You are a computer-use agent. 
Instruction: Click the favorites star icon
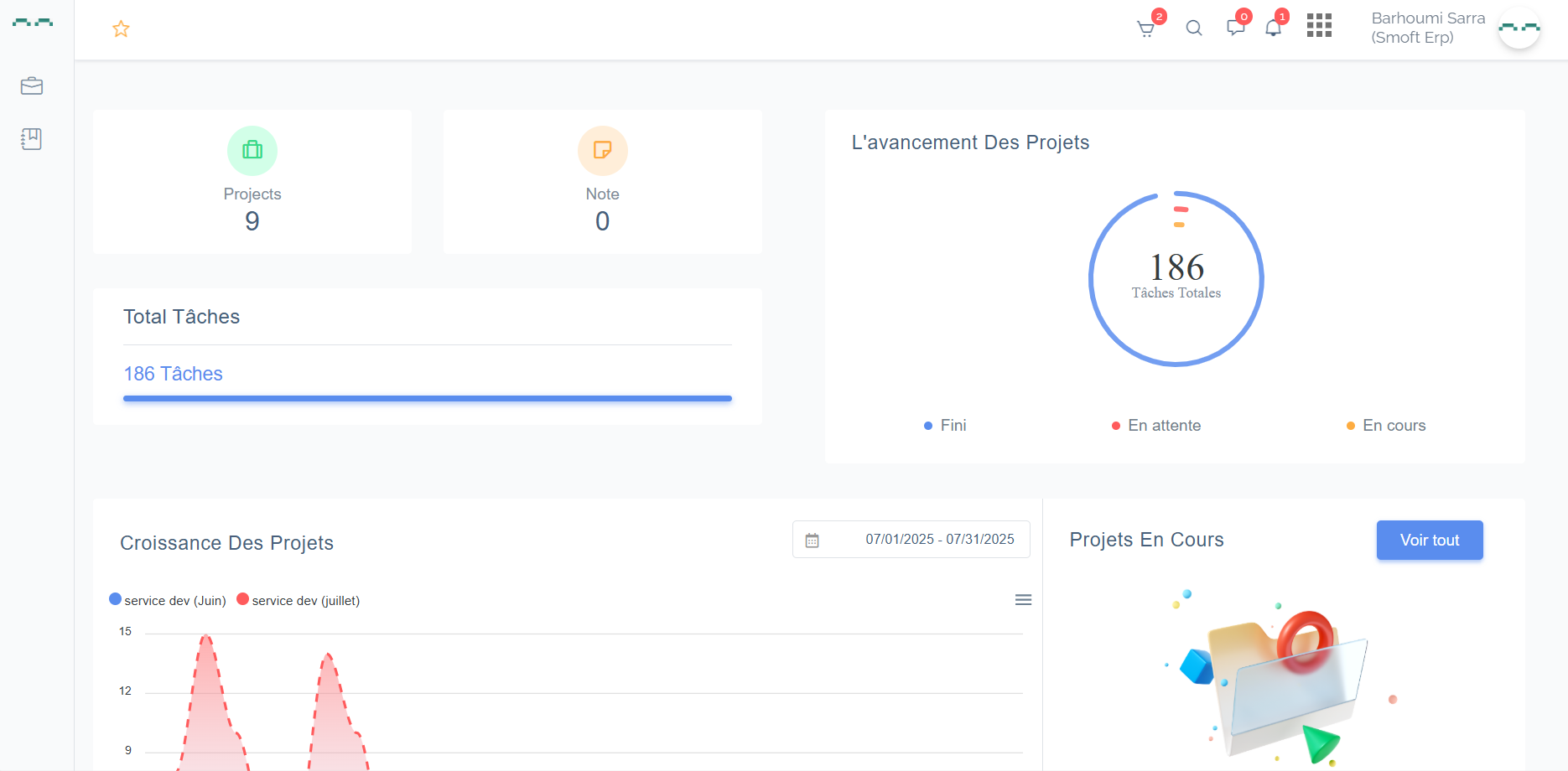click(121, 29)
